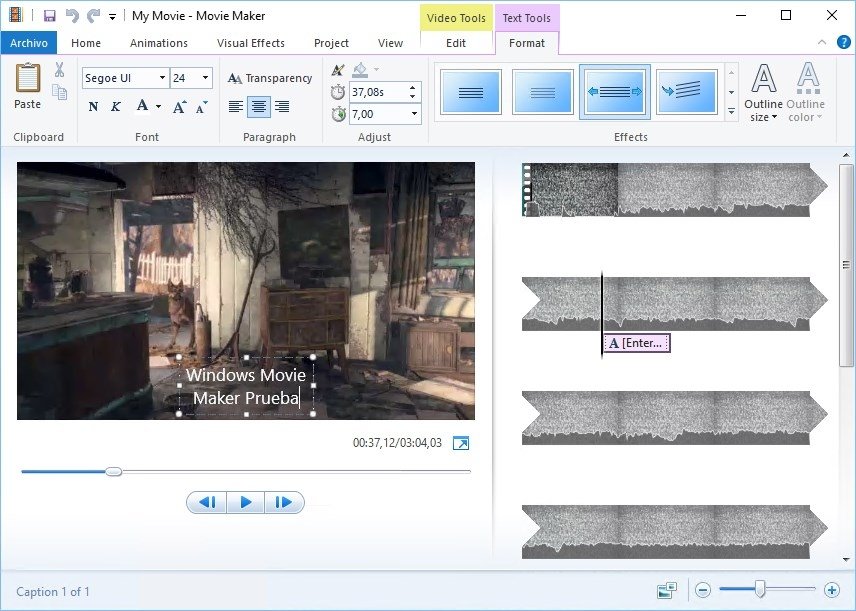
Task: Collapse the ribbon with chevron
Action: [x=822, y=42]
